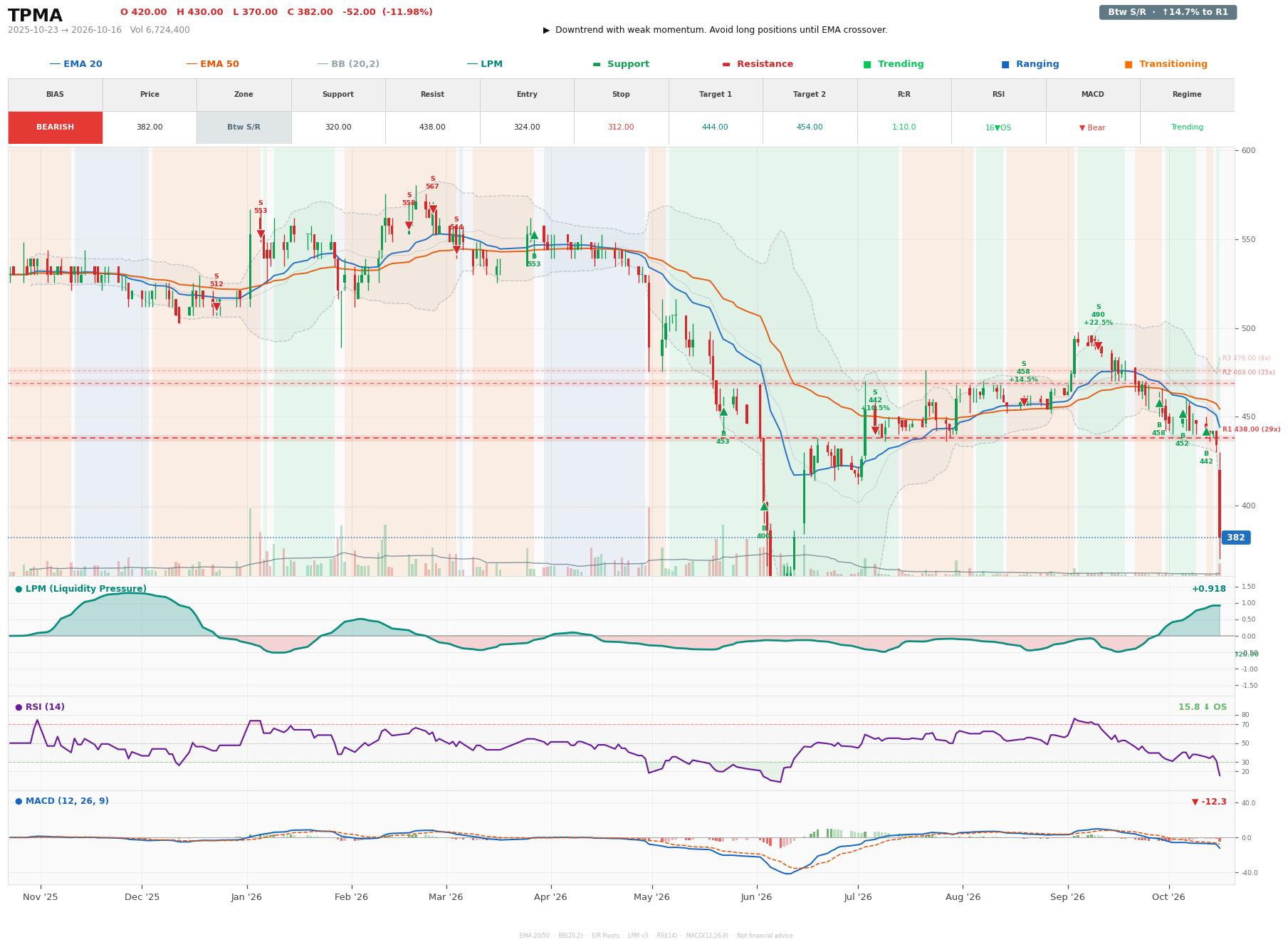Click the S 490 +22.5% signal label
1288x947 pixels.
point(1098,315)
